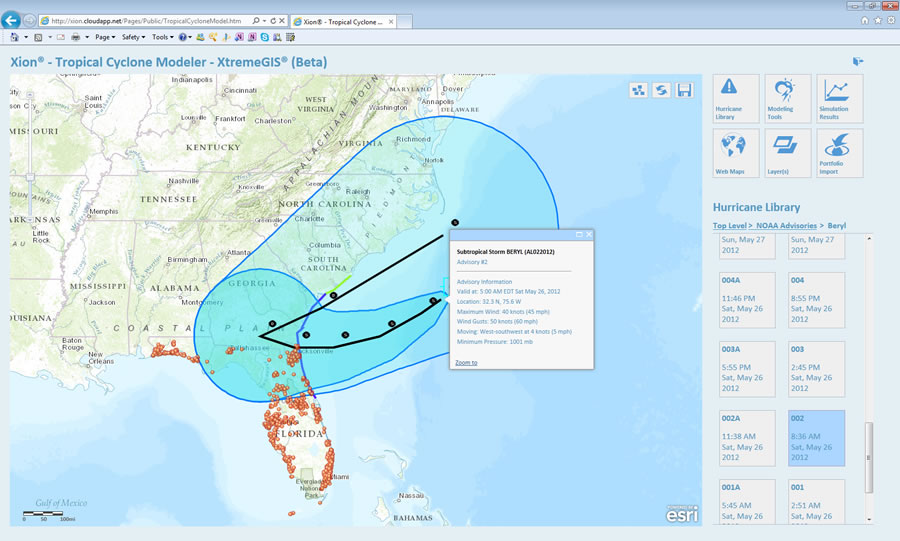
Task: Open the Modeling Tools tile
Action: click(788, 98)
